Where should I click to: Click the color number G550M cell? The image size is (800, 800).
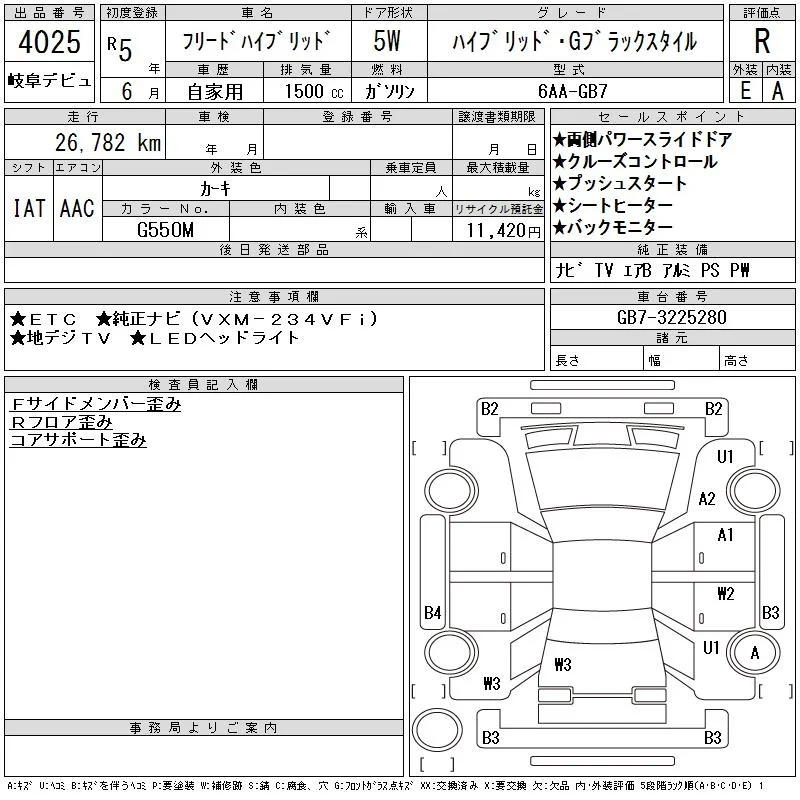[166, 230]
